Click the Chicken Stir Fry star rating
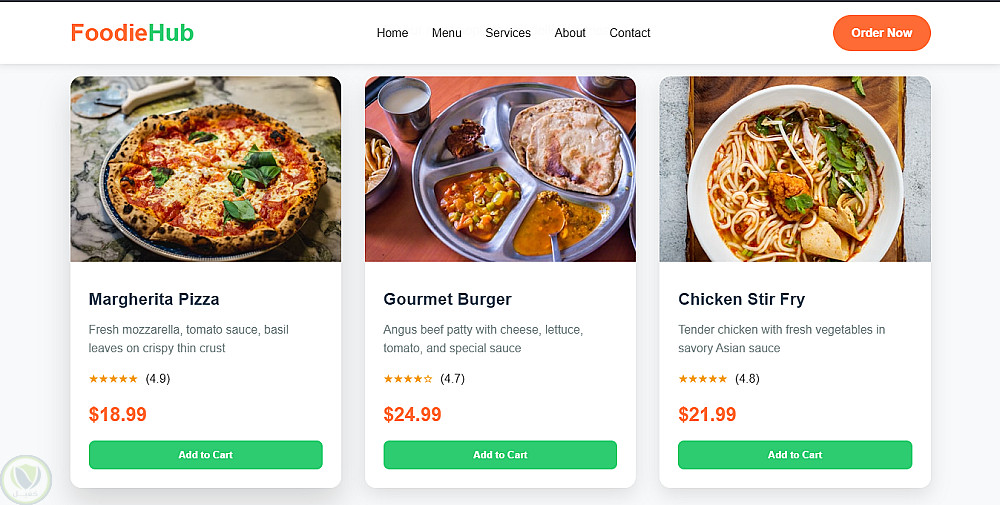1000x505 pixels. (703, 379)
